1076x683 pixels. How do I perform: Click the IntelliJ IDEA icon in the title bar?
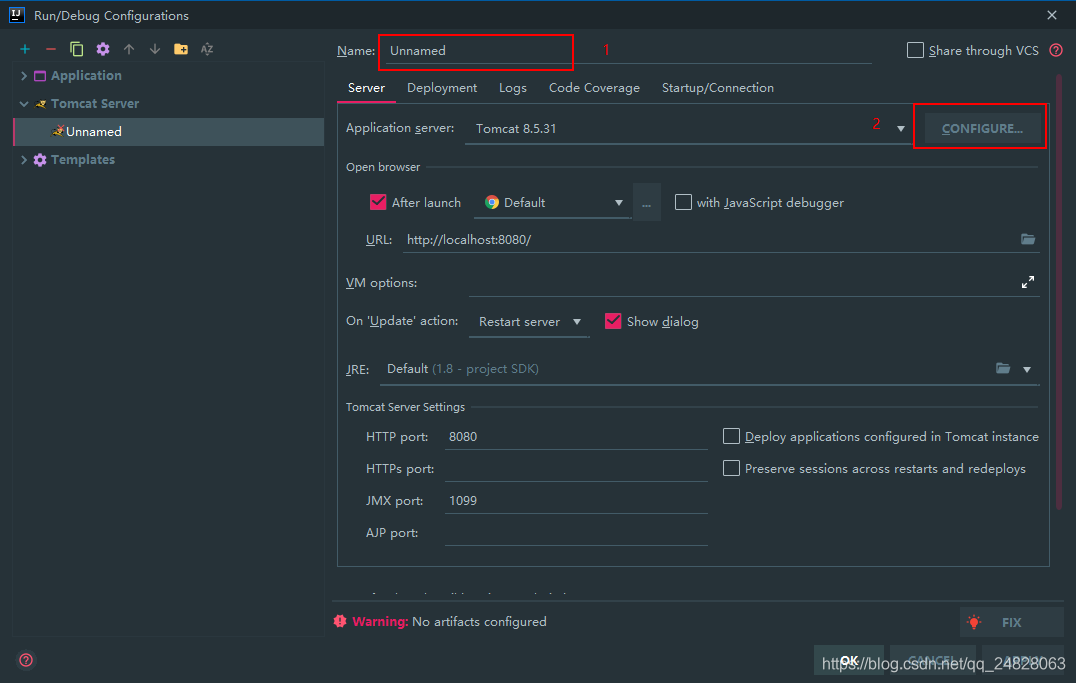(x=17, y=14)
